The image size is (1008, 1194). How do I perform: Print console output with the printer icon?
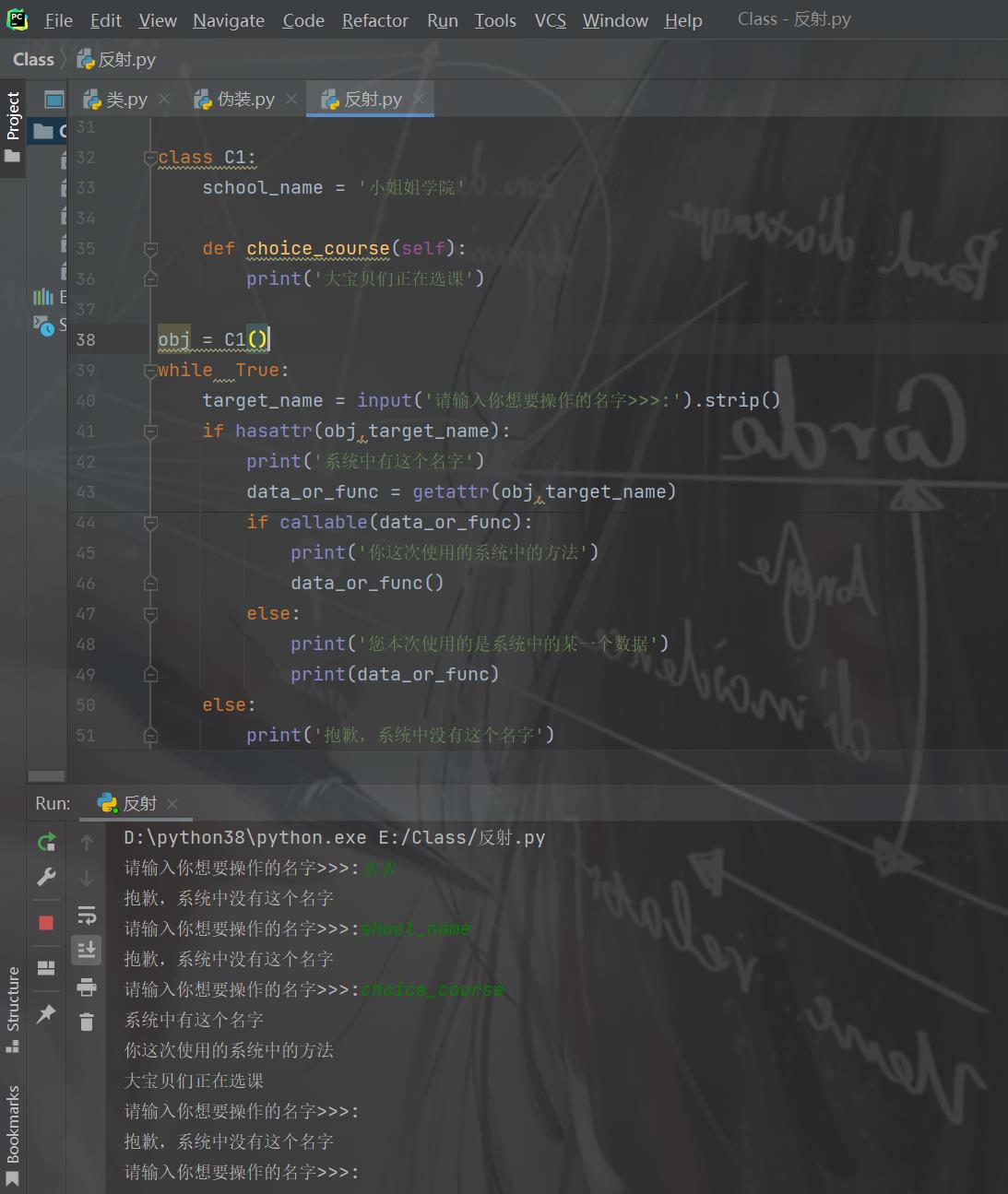pyautogui.click(x=87, y=987)
